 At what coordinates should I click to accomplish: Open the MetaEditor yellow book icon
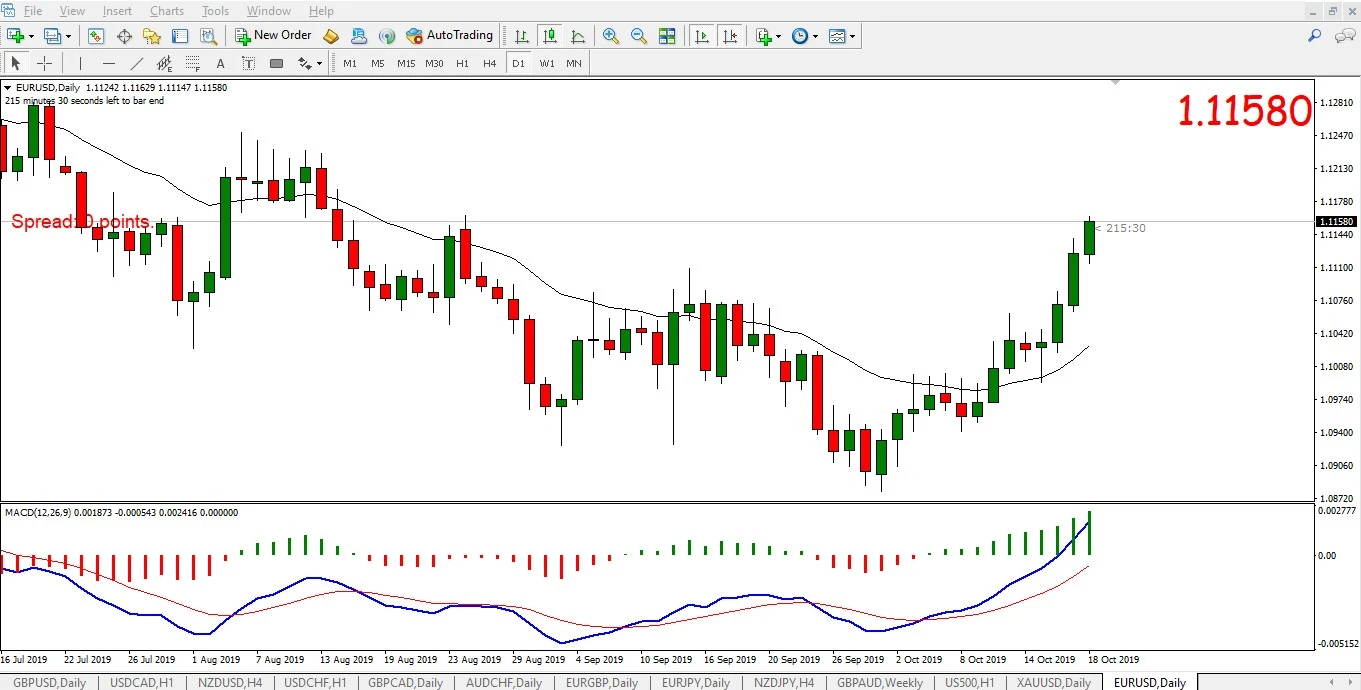tap(331, 36)
